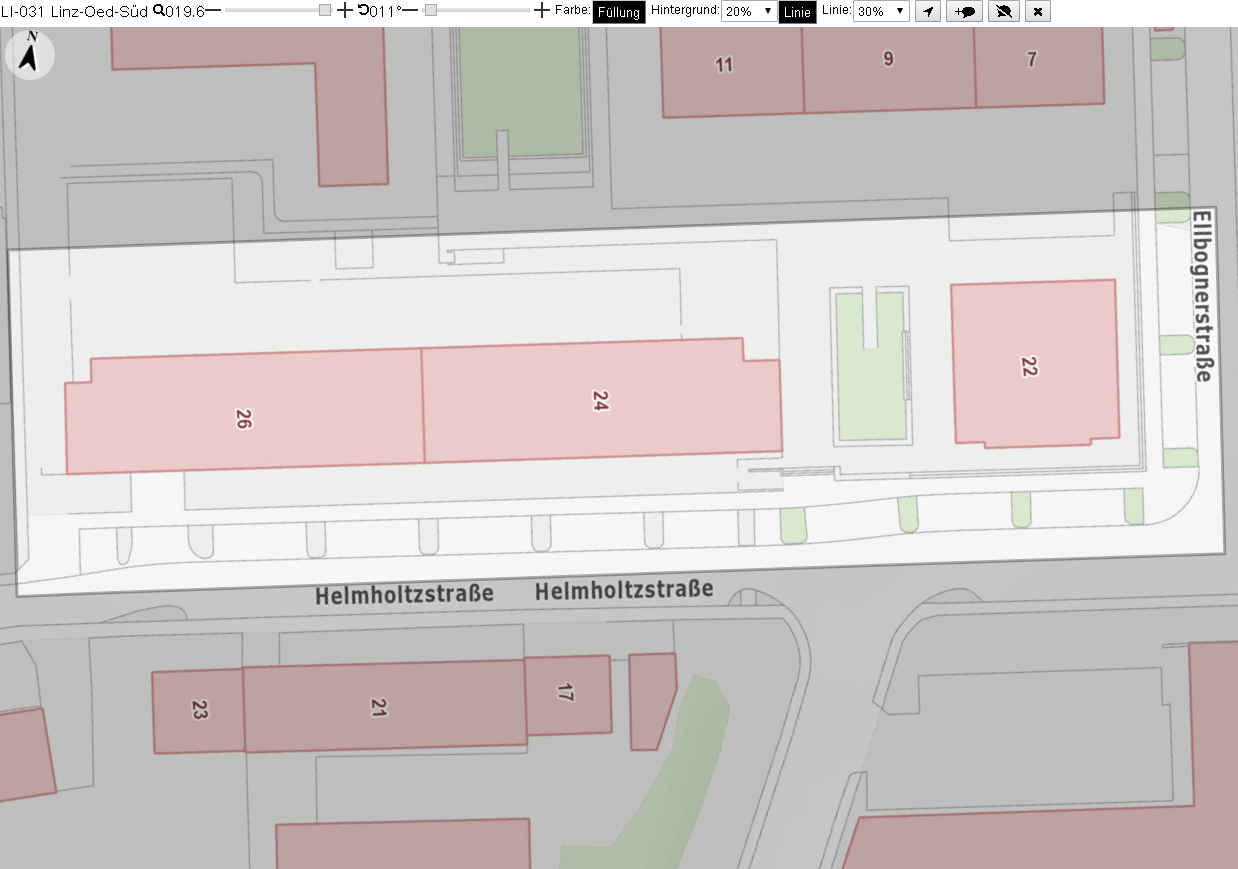The height and width of the screenshot is (869, 1238).
Task: Toggle the Linie color button
Action: point(797,12)
